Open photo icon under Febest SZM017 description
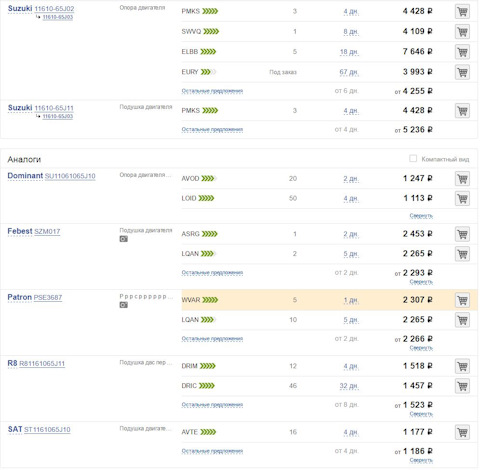Screen dimensions: 480x470 (x=124, y=239)
